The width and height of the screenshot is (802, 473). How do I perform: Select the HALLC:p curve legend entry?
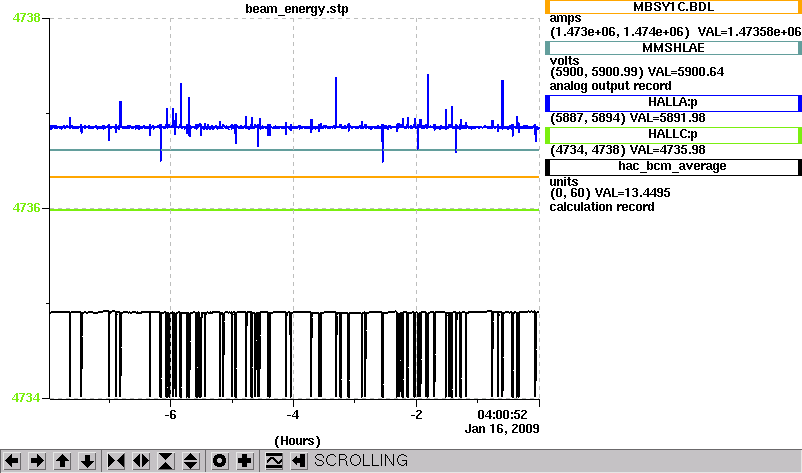pyautogui.click(x=673, y=135)
